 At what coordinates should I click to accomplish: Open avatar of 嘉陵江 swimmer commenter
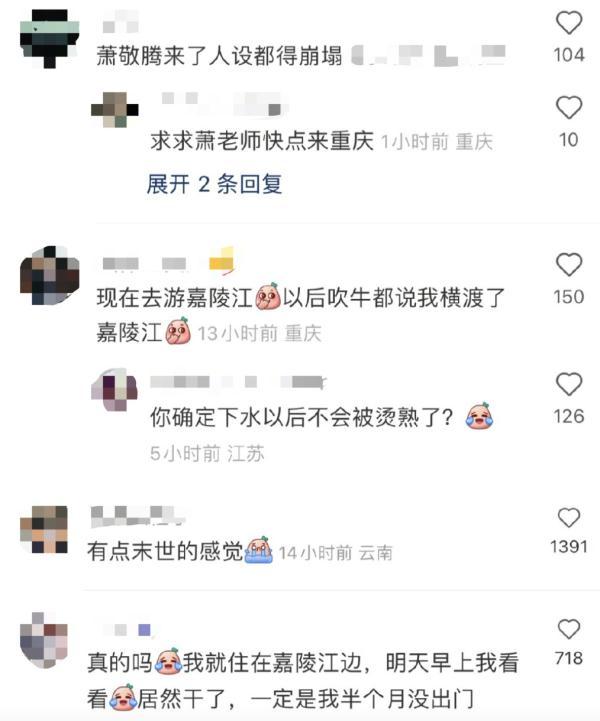coord(50,275)
